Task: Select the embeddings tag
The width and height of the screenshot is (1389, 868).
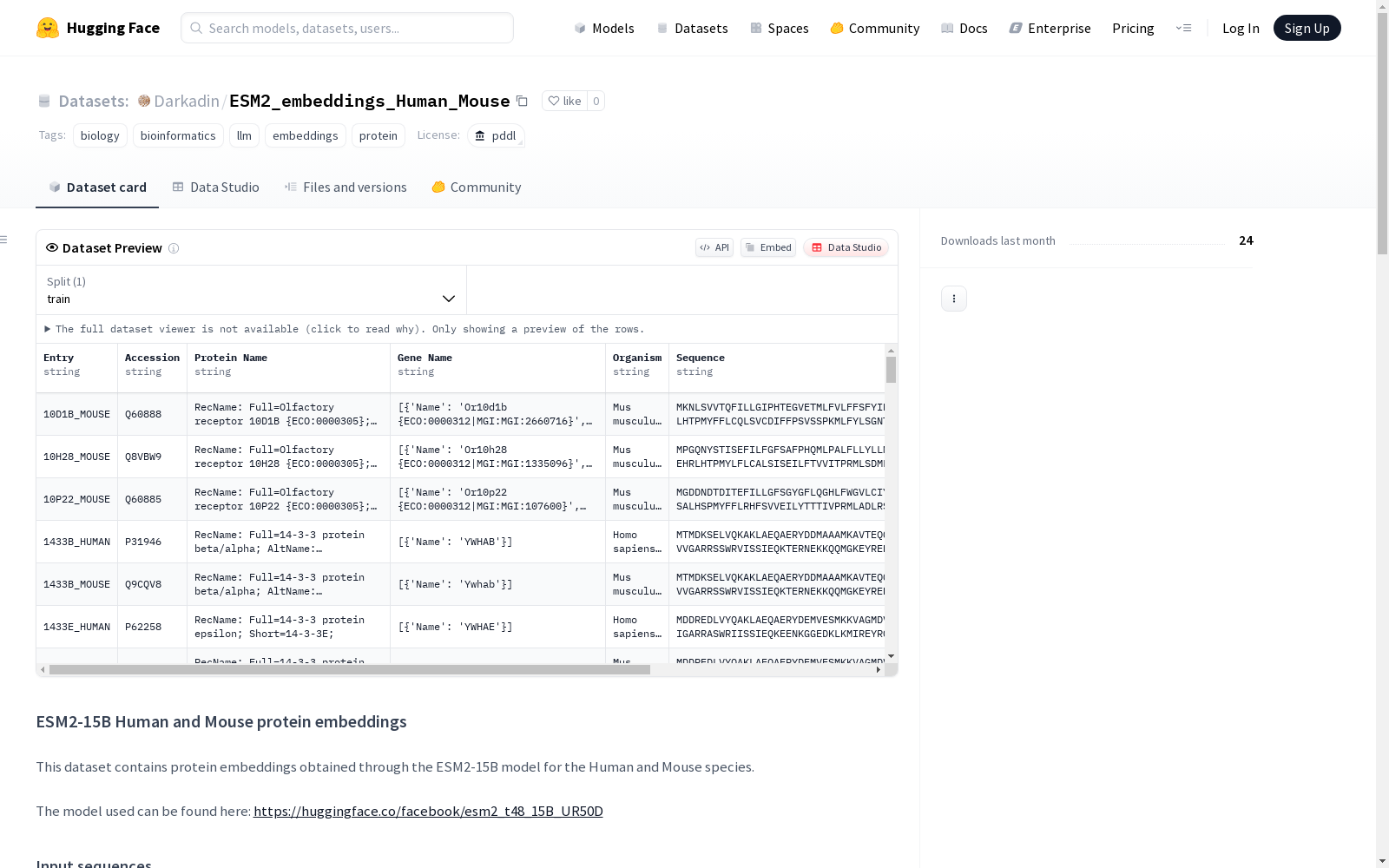Action: 306,135
